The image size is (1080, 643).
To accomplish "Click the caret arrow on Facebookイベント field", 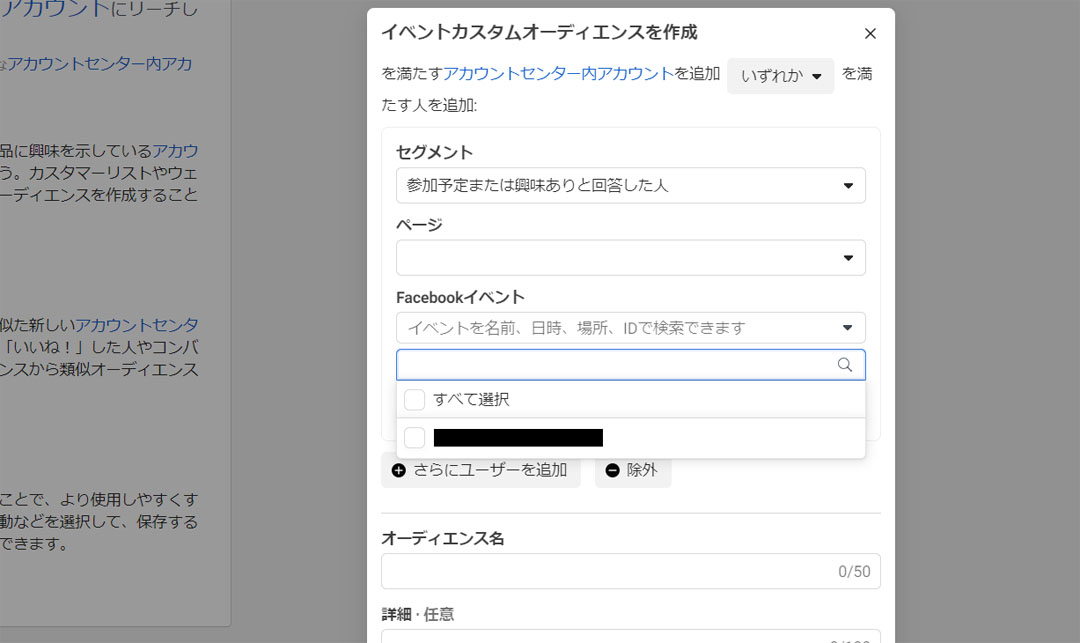I will 848,328.
